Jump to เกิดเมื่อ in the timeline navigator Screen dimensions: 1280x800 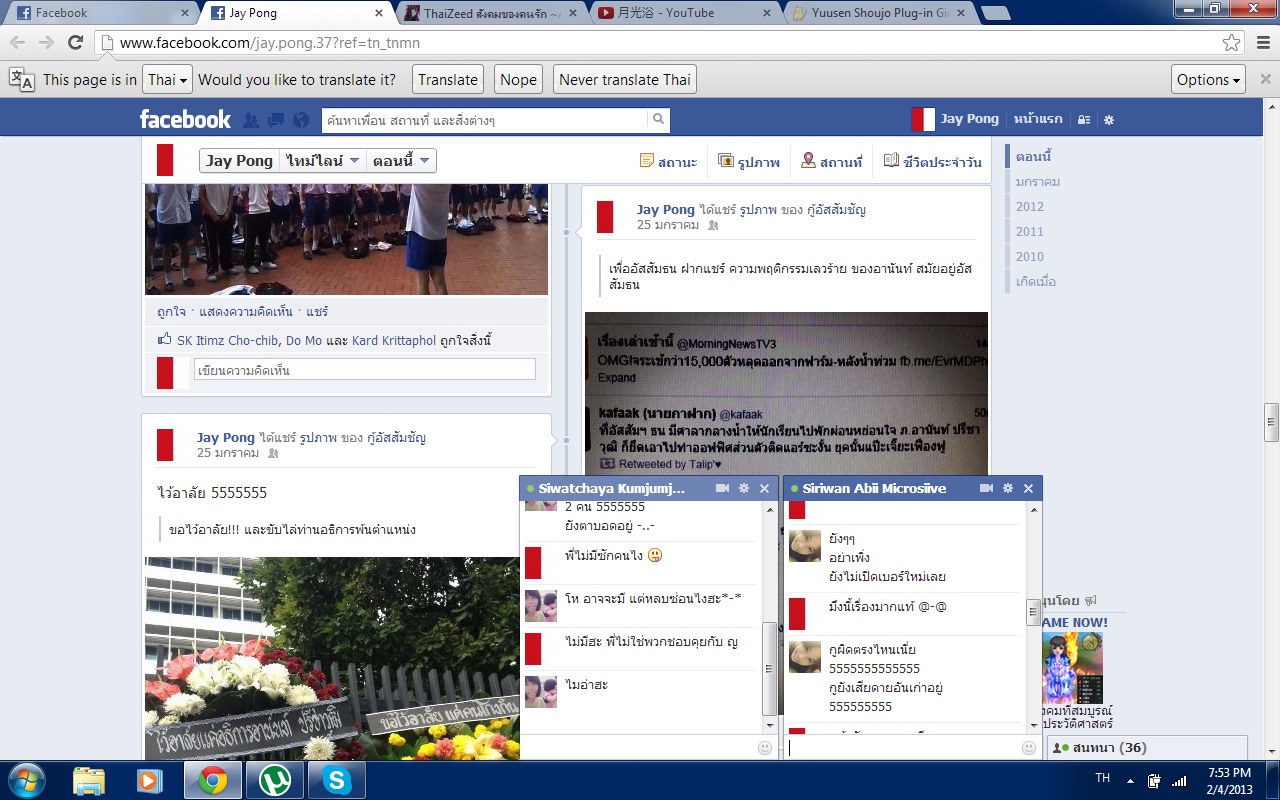(1035, 282)
